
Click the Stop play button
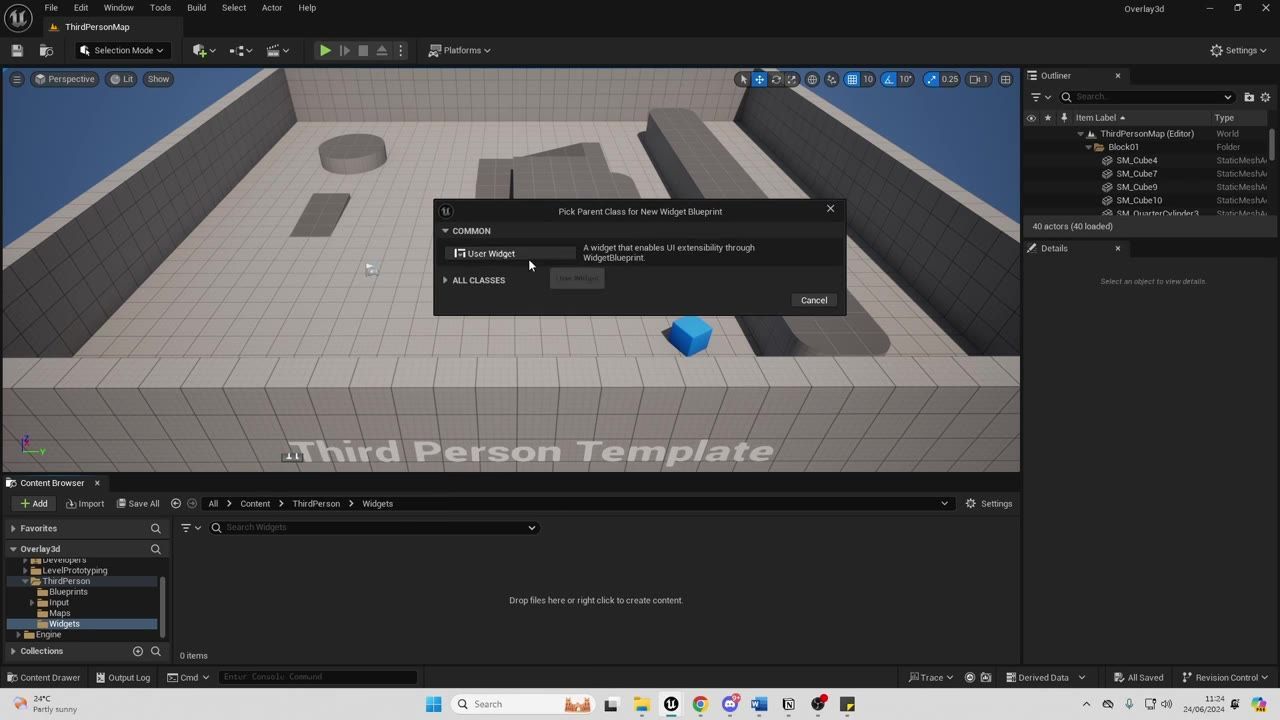click(363, 50)
